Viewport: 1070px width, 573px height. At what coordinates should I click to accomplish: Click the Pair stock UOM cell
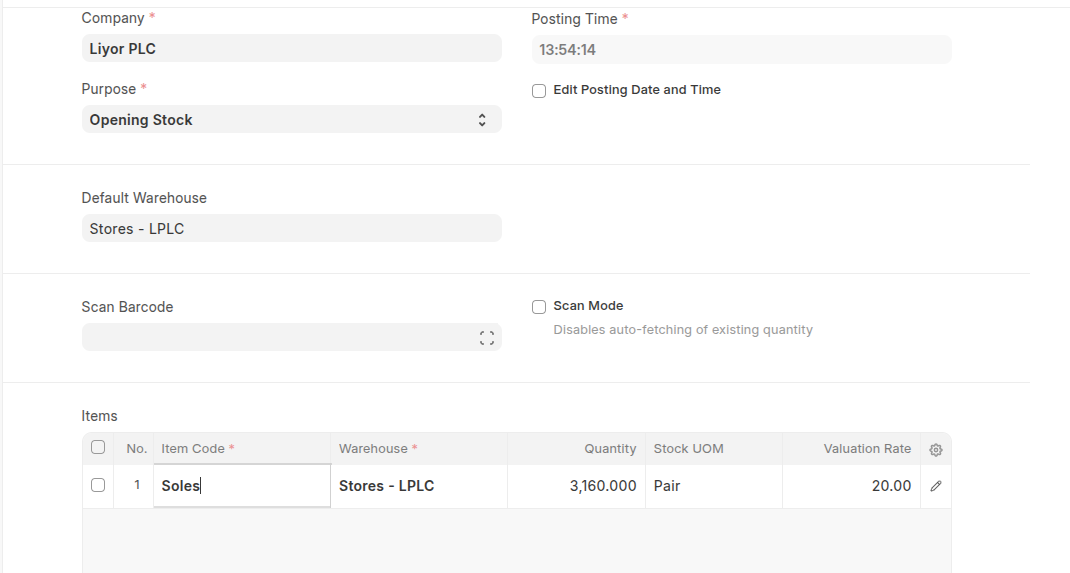coord(713,486)
